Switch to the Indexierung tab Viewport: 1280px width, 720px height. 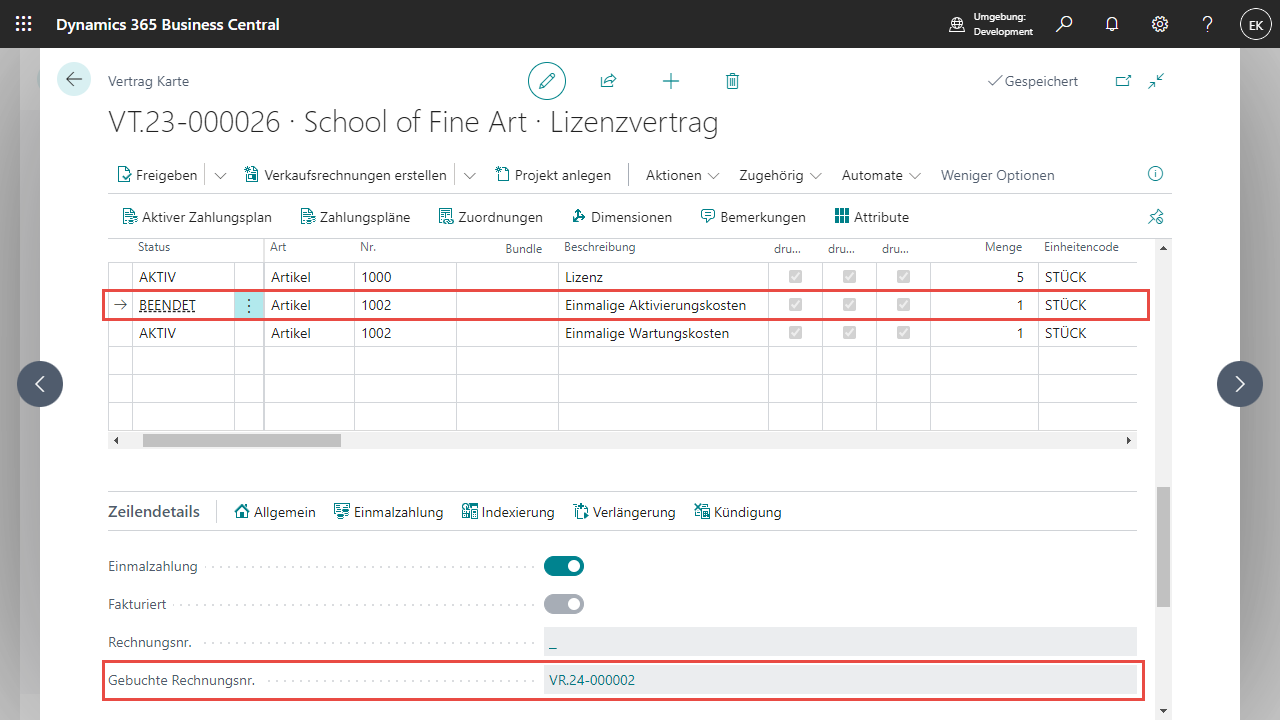(508, 512)
